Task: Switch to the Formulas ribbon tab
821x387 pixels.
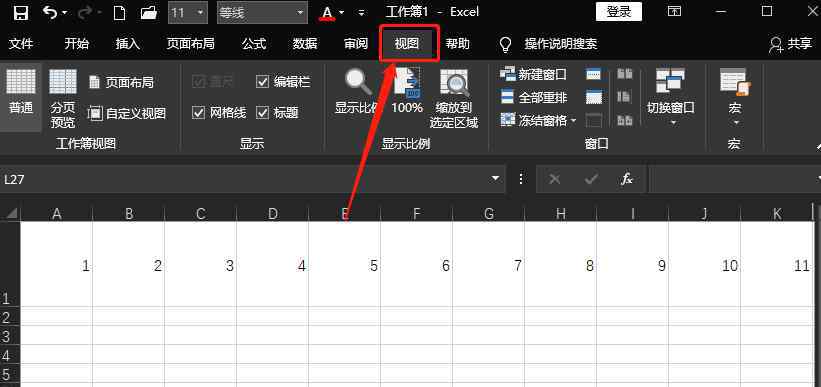Action: click(254, 44)
